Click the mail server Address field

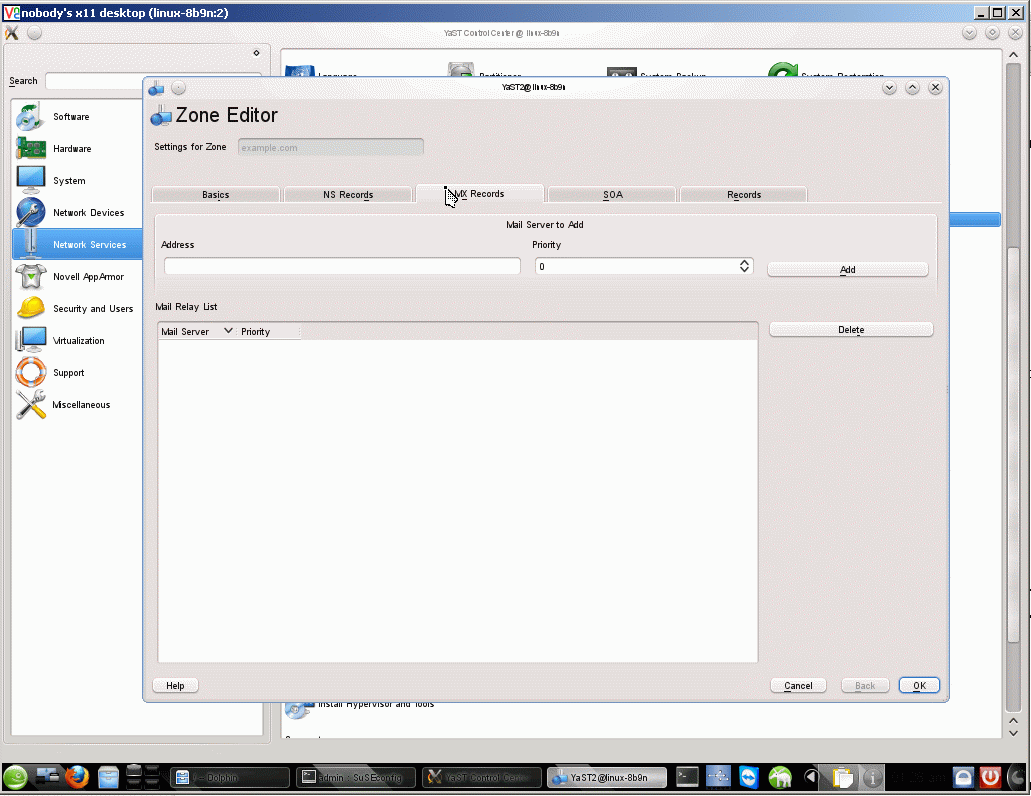[342, 266]
